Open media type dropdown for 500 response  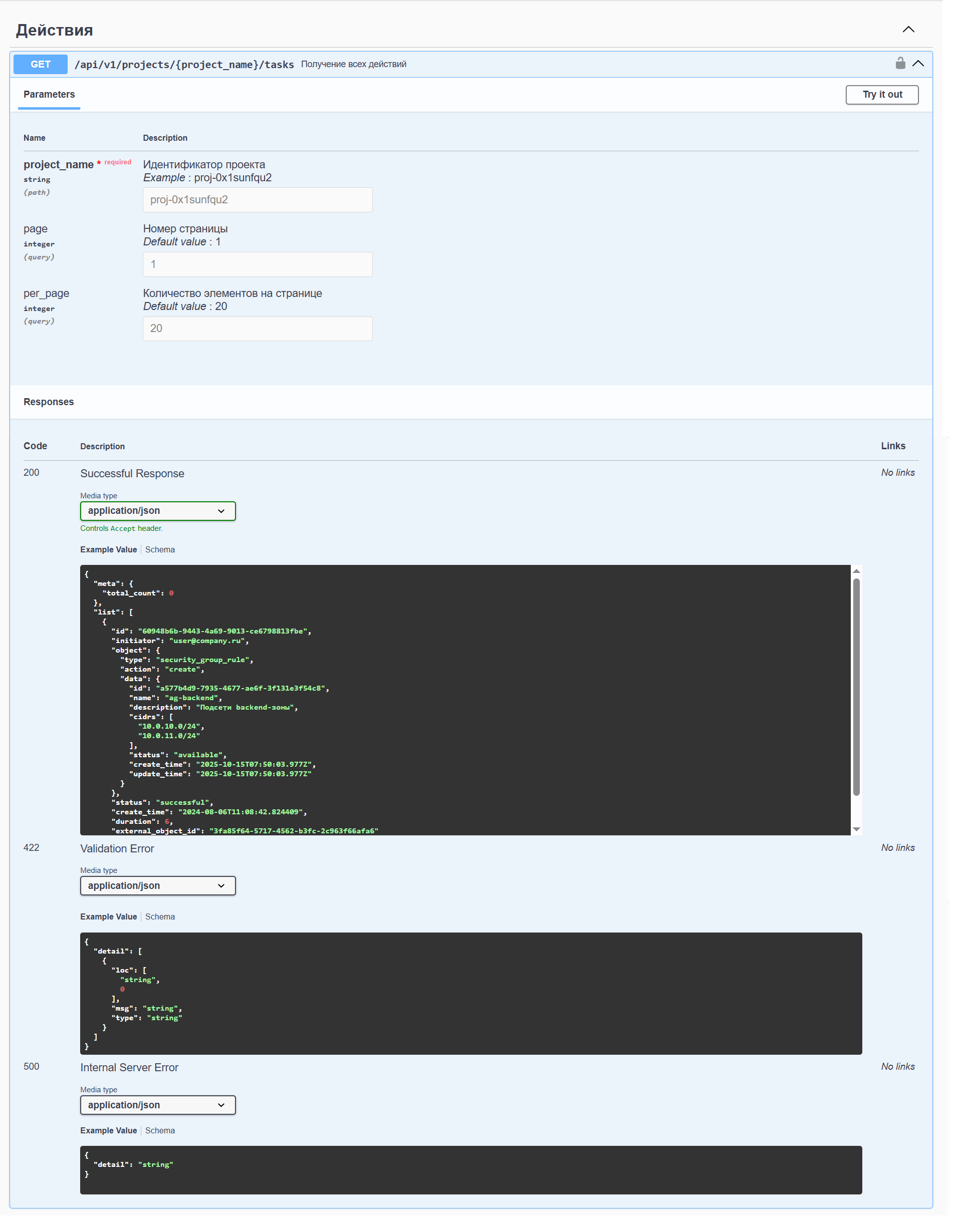point(157,1105)
